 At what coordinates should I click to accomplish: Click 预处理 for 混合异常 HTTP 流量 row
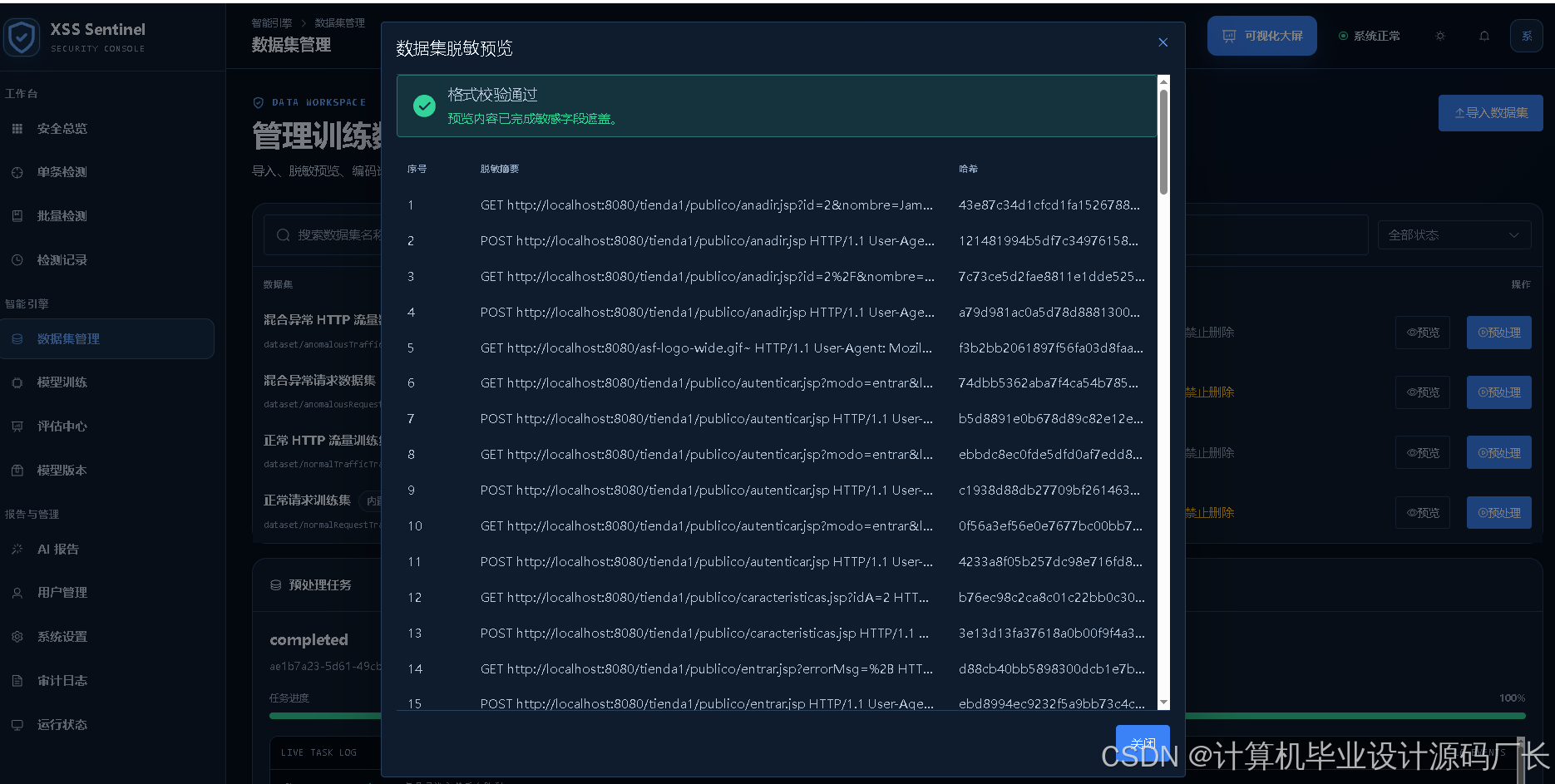click(x=1499, y=333)
